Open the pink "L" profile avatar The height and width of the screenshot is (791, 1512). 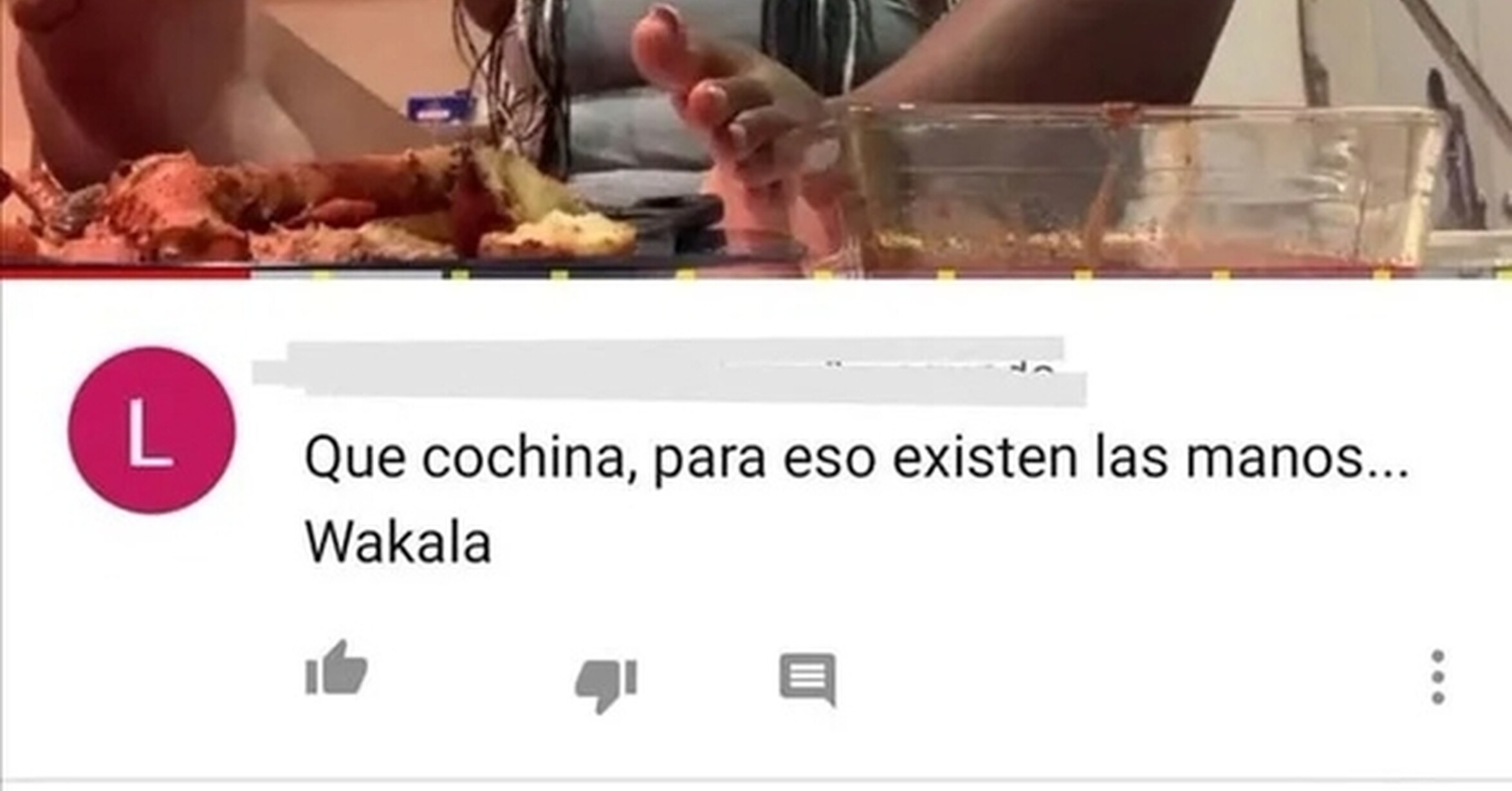tap(152, 430)
